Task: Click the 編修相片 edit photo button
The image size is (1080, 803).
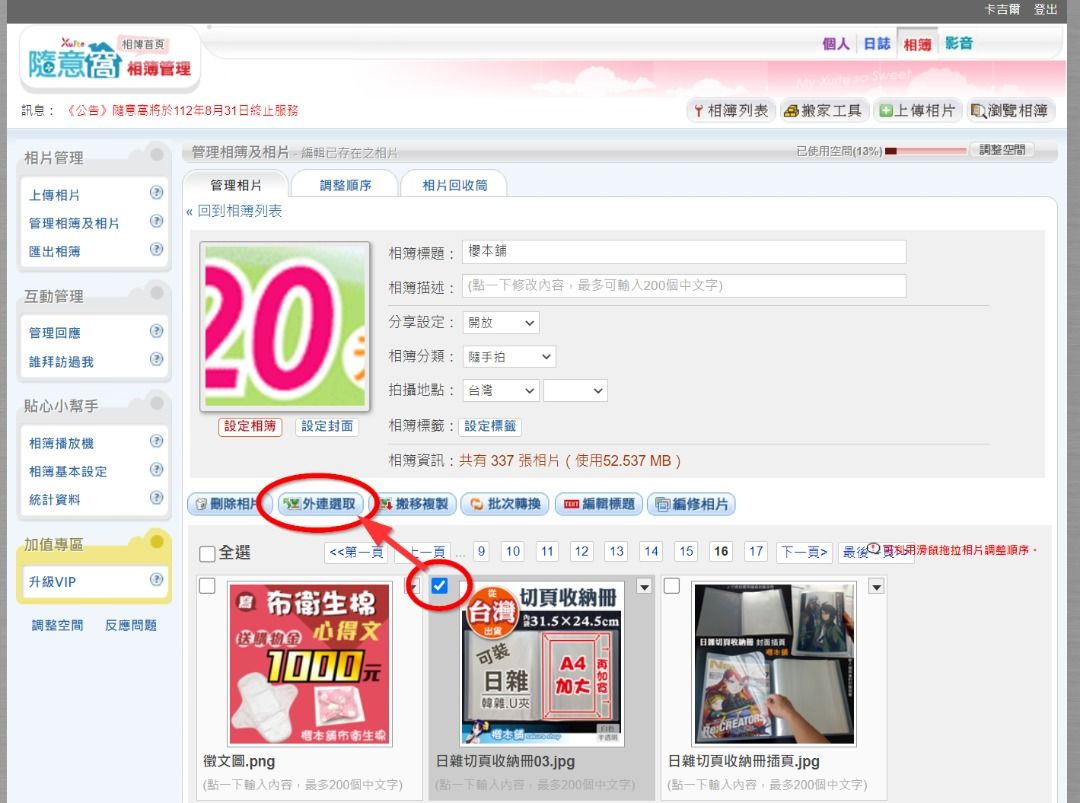Action: click(x=691, y=504)
